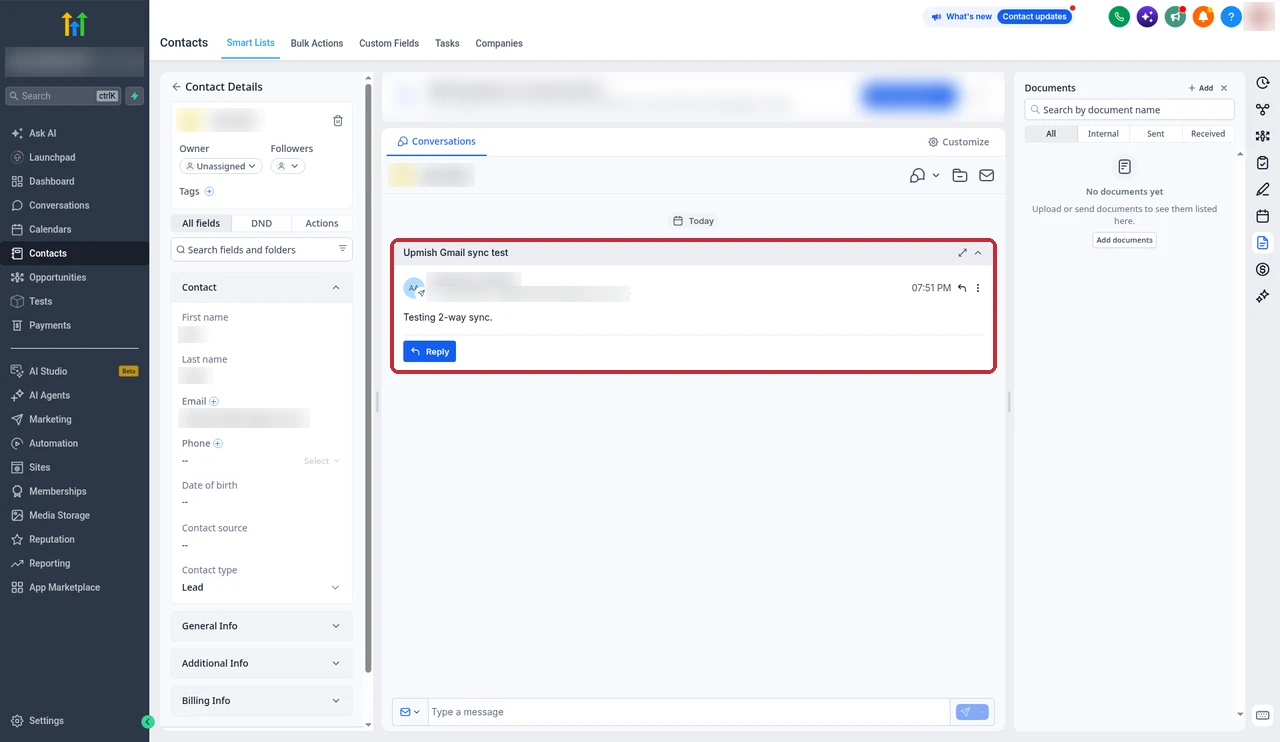Close the Documents panel
Viewport: 1280px width, 742px height.
click(1224, 88)
